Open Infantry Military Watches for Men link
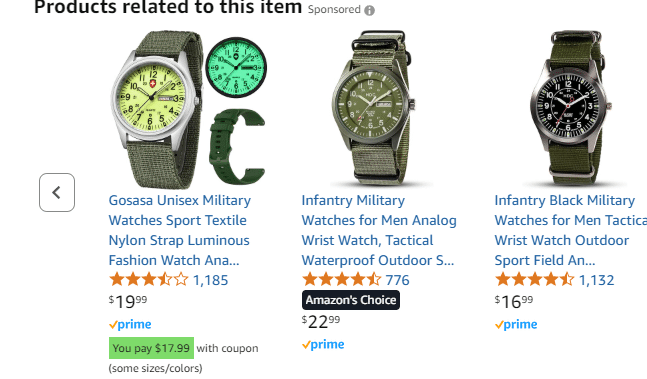 tap(379, 230)
